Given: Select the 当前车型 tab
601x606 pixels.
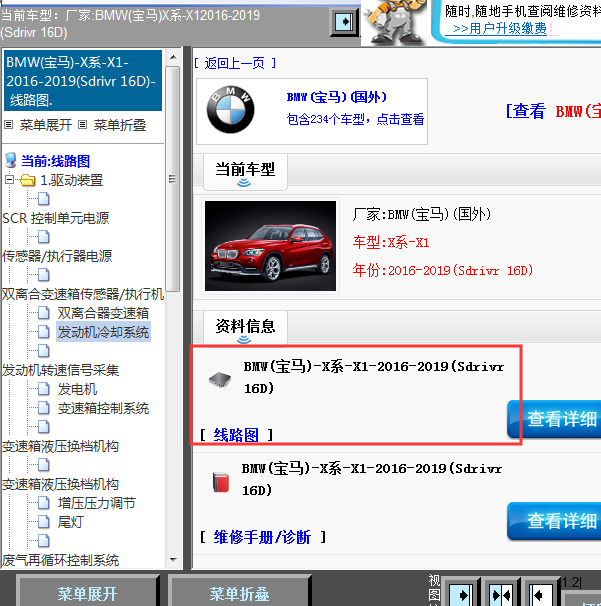Looking at the screenshot, I should (x=245, y=170).
